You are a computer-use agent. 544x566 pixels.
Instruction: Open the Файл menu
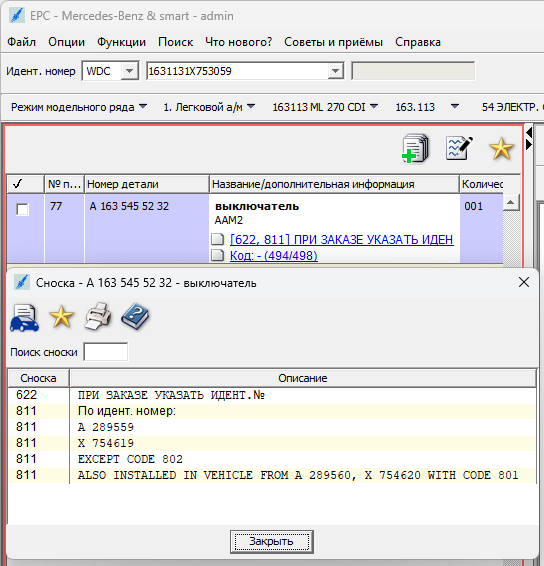[x=21, y=42]
